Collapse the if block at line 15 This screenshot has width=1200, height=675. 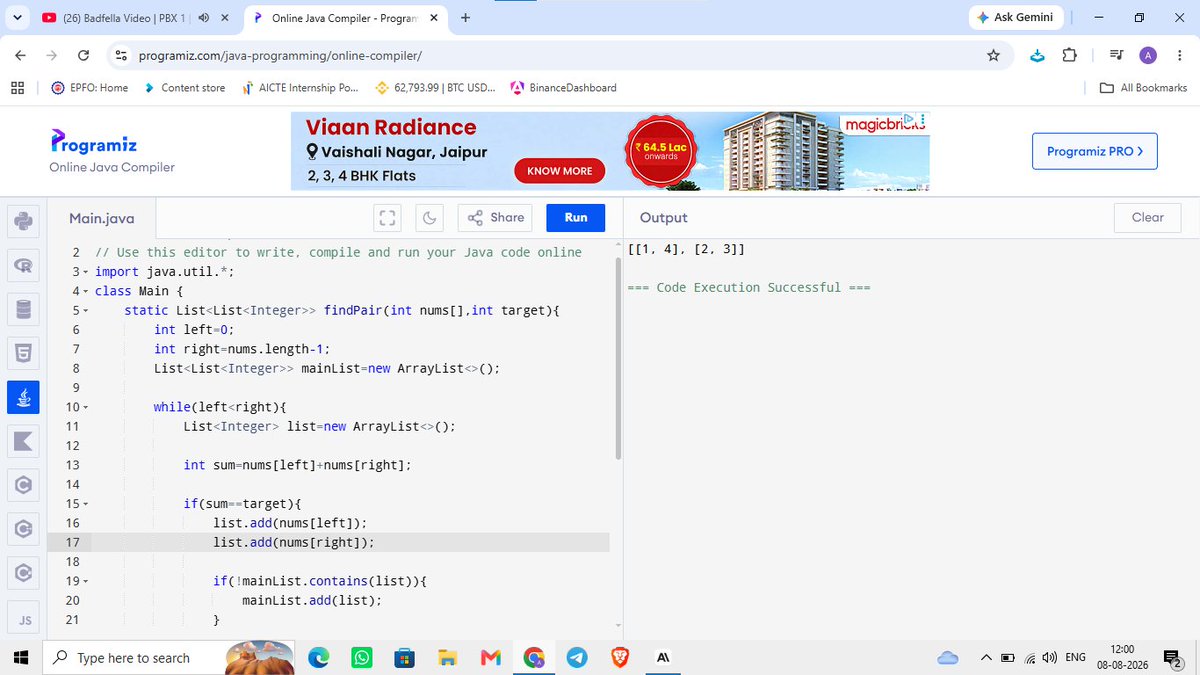coord(86,504)
